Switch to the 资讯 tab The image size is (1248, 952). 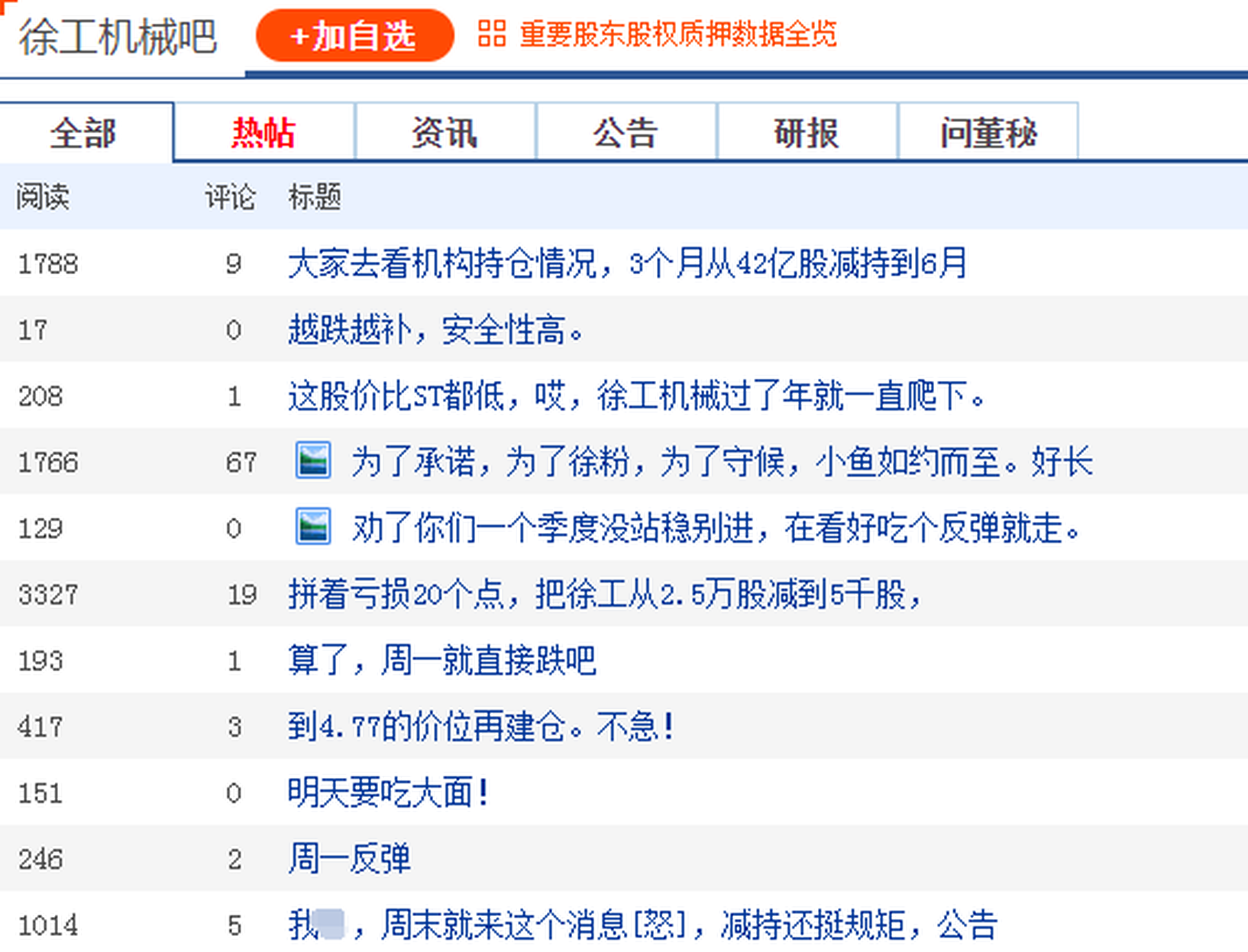coord(445,133)
